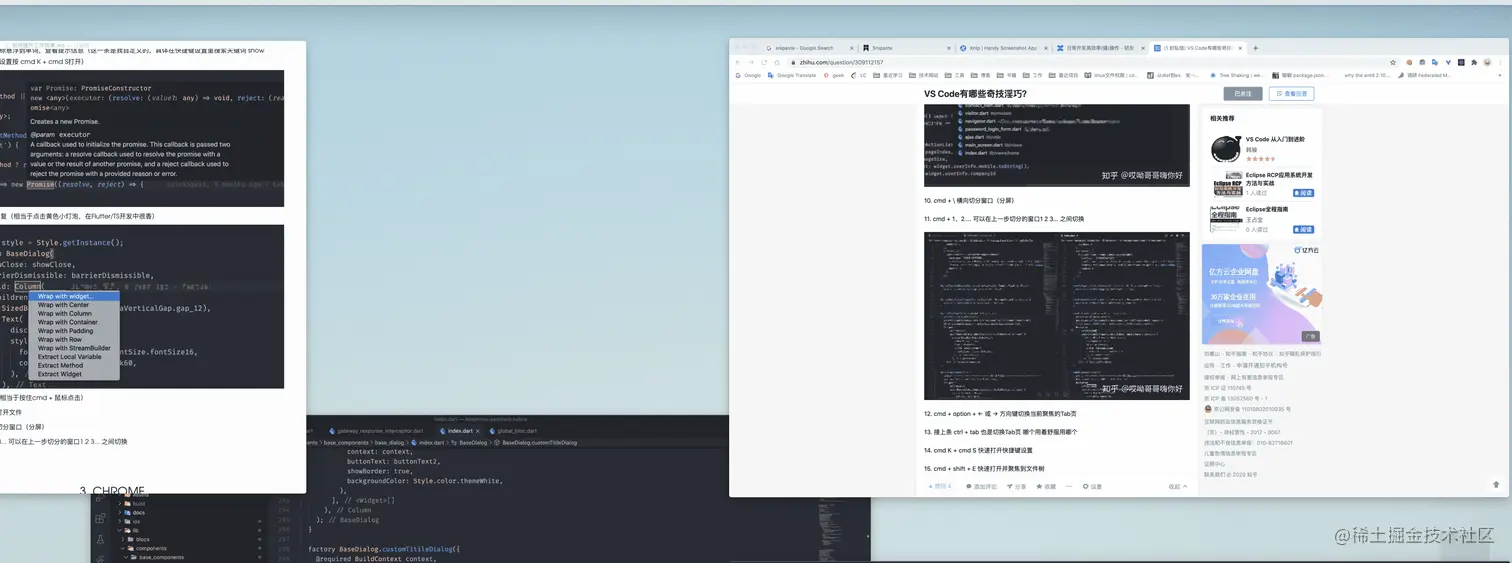Open a new Chrome tab with plus

click(x=1255, y=48)
